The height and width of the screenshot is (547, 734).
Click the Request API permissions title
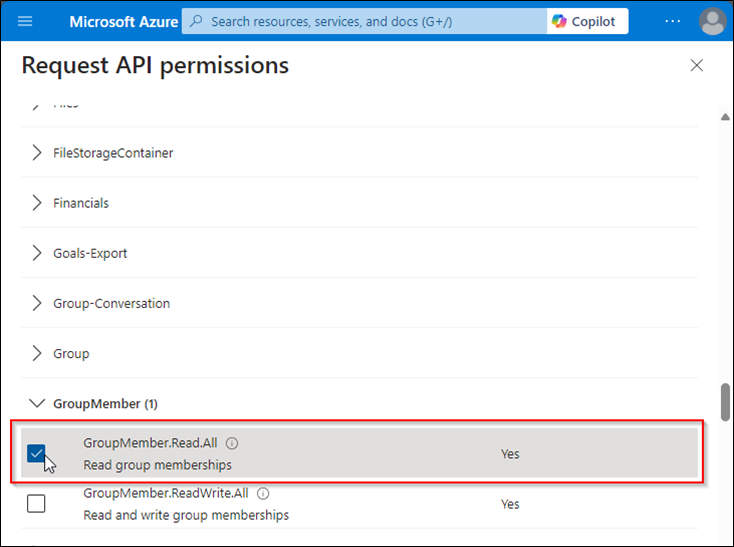(155, 65)
